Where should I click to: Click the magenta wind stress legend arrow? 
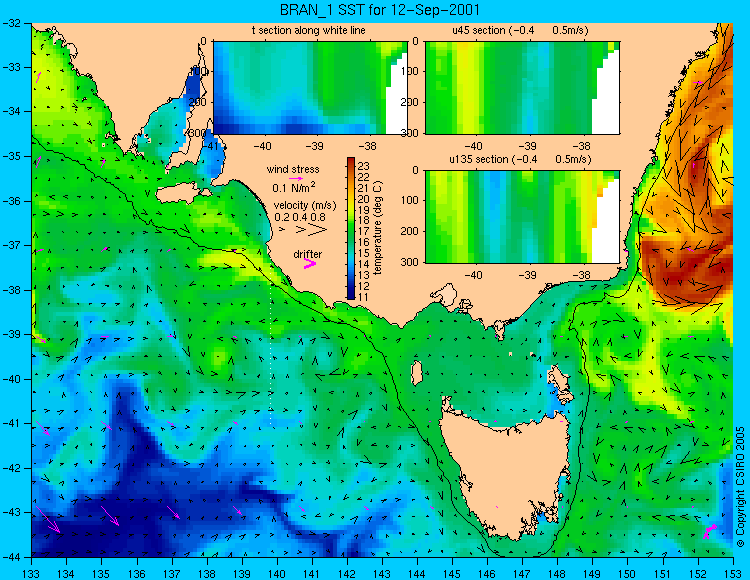click(x=296, y=178)
